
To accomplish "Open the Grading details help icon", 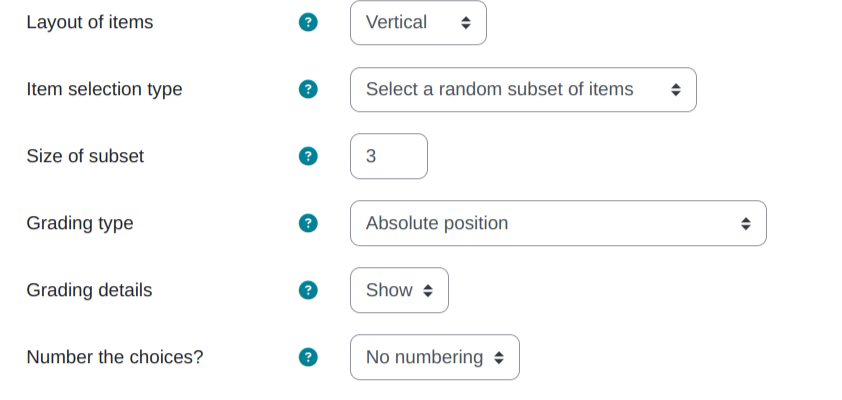I will (308, 290).
